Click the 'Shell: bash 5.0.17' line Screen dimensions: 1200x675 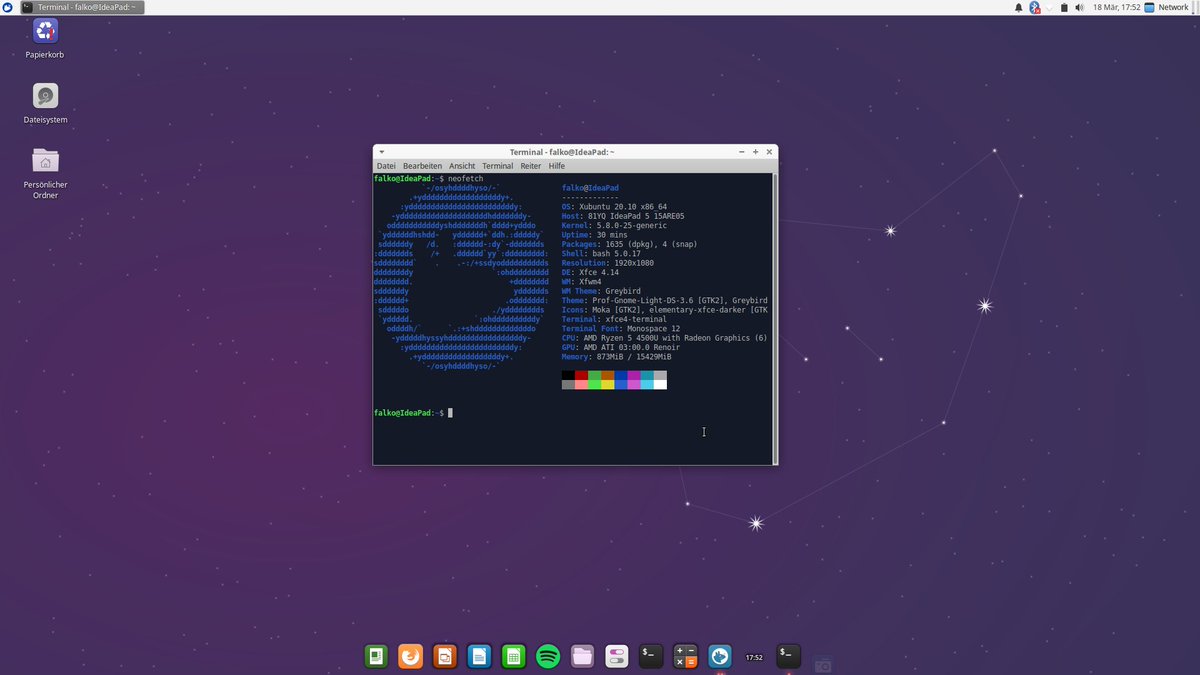tap(602, 254)
